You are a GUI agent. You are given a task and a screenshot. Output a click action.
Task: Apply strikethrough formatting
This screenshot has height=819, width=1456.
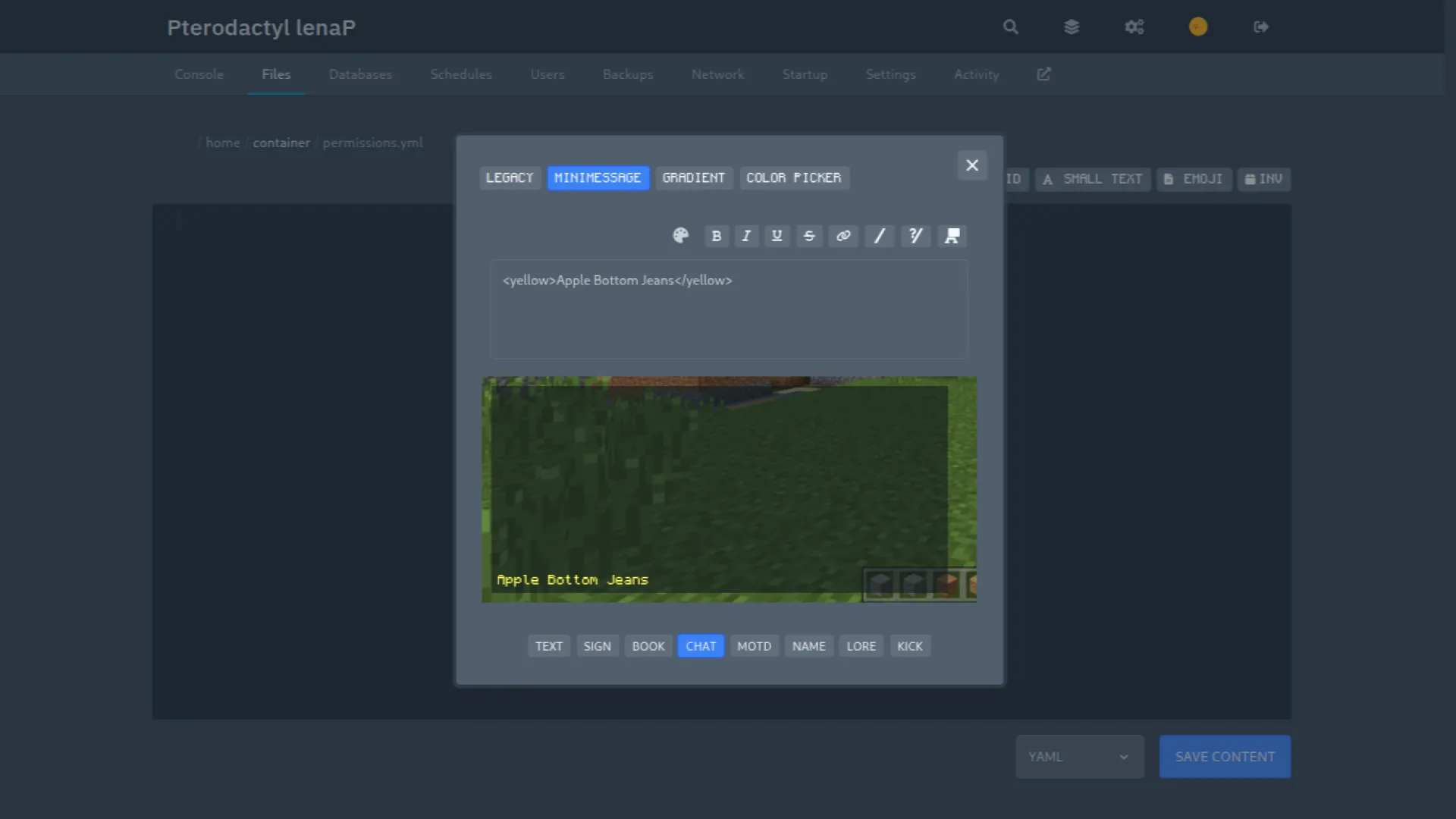(x=809, y=236)
